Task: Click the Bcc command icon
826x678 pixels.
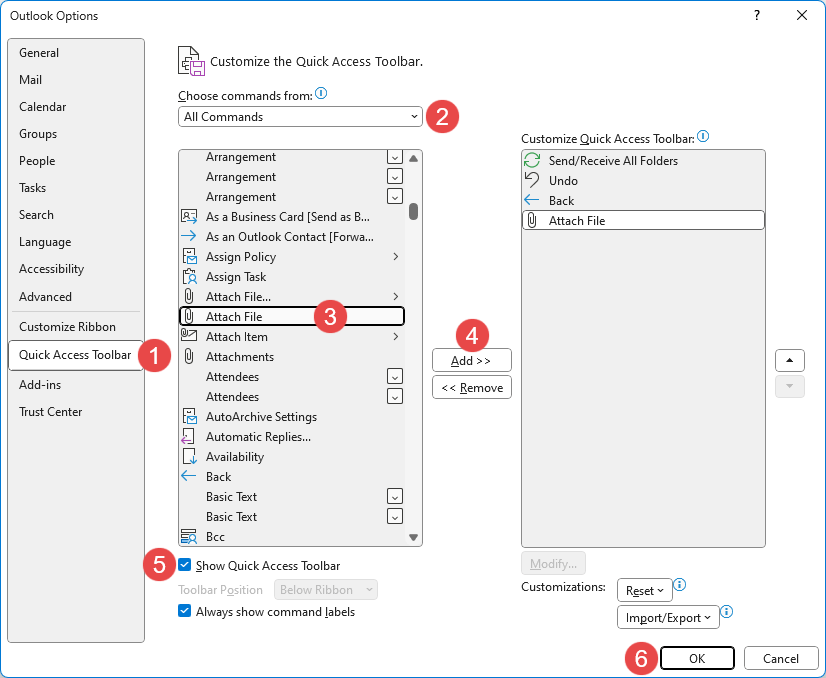Action: coord(189,537)
